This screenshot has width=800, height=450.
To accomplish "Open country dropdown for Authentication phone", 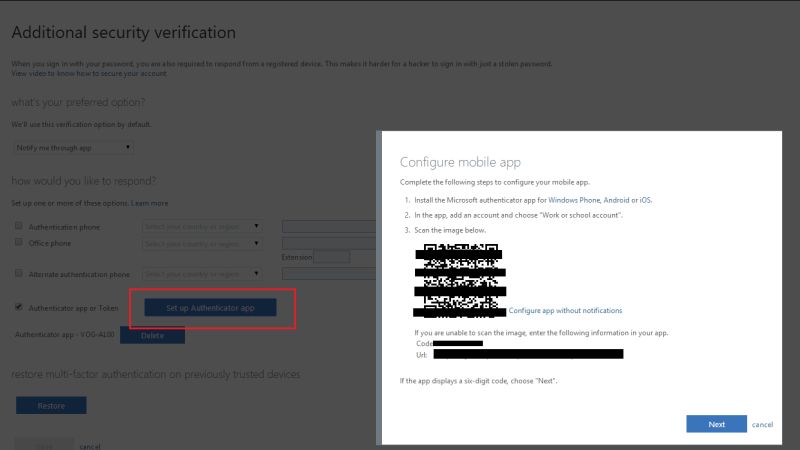I will coord(203,226).
